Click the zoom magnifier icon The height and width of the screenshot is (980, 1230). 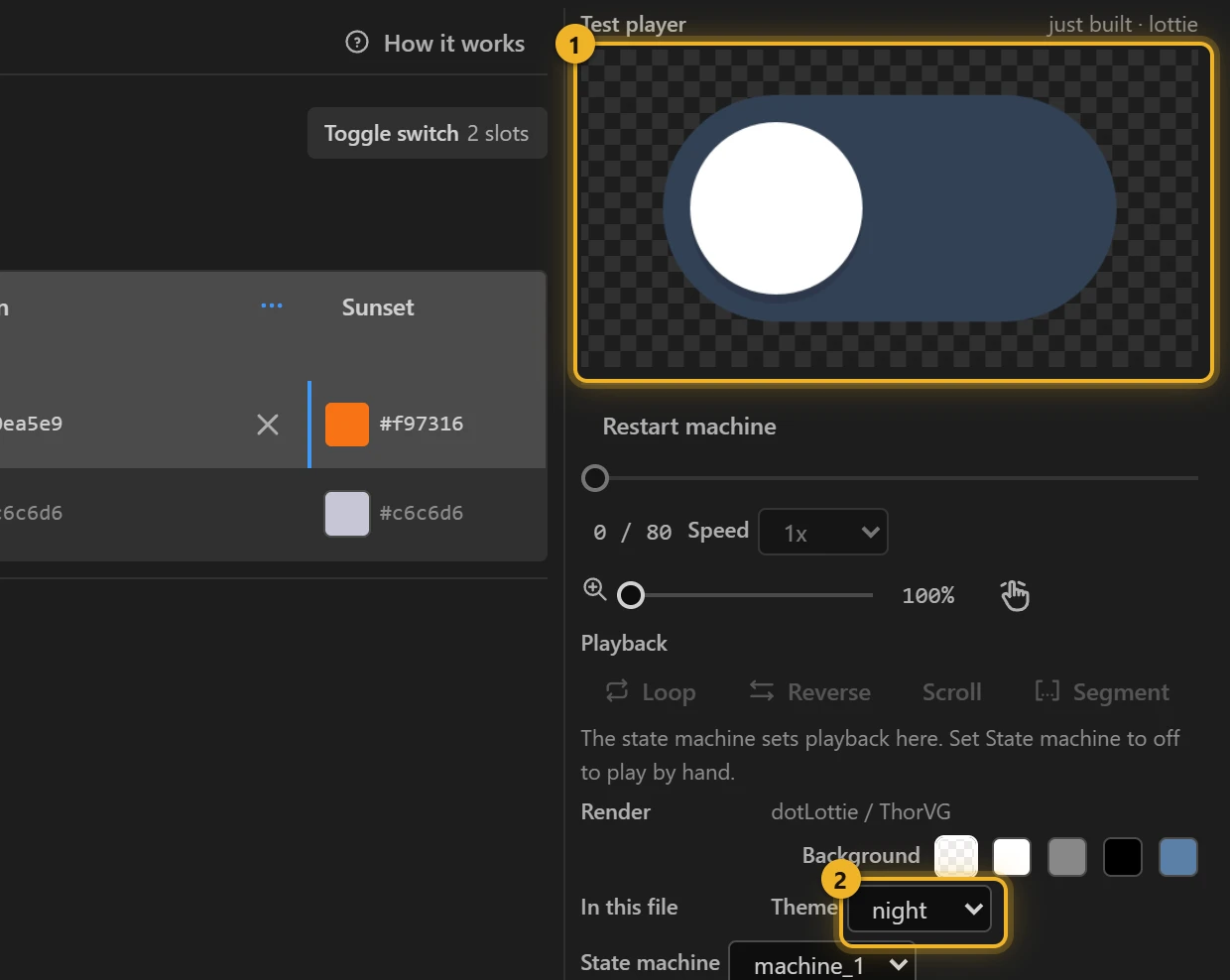[x=595, y=589]
